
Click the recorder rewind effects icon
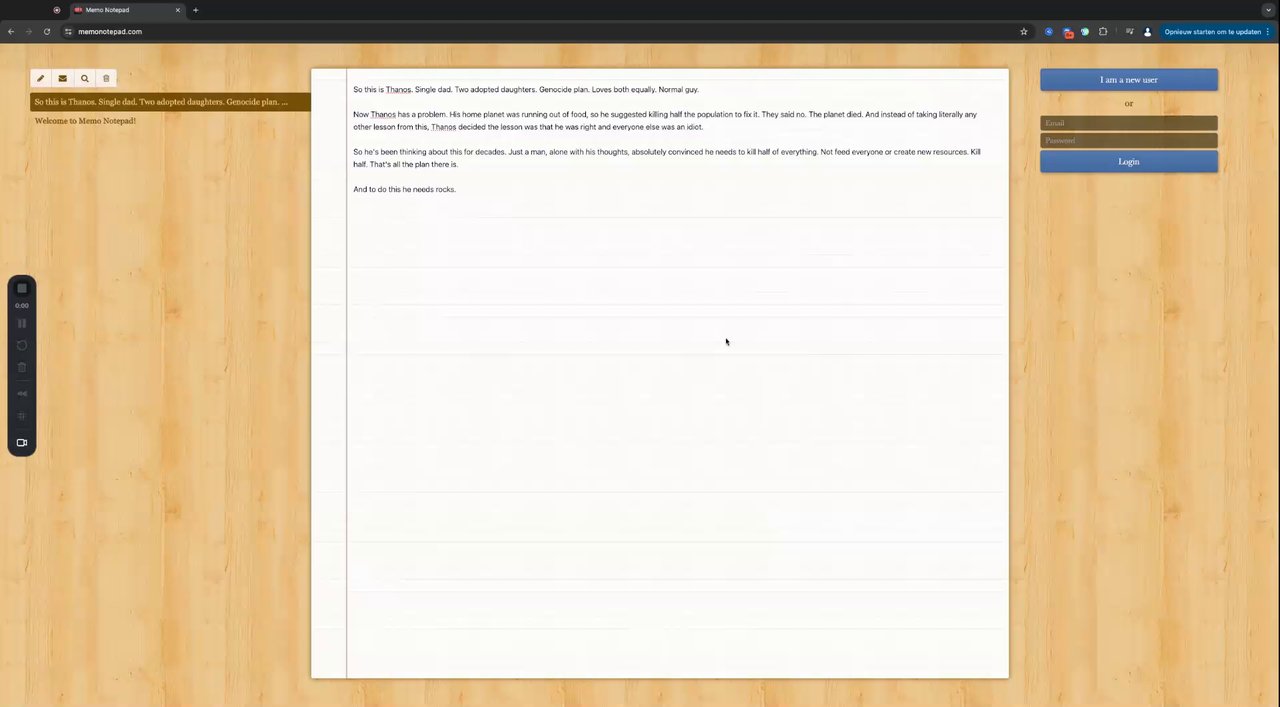(22, 394)
